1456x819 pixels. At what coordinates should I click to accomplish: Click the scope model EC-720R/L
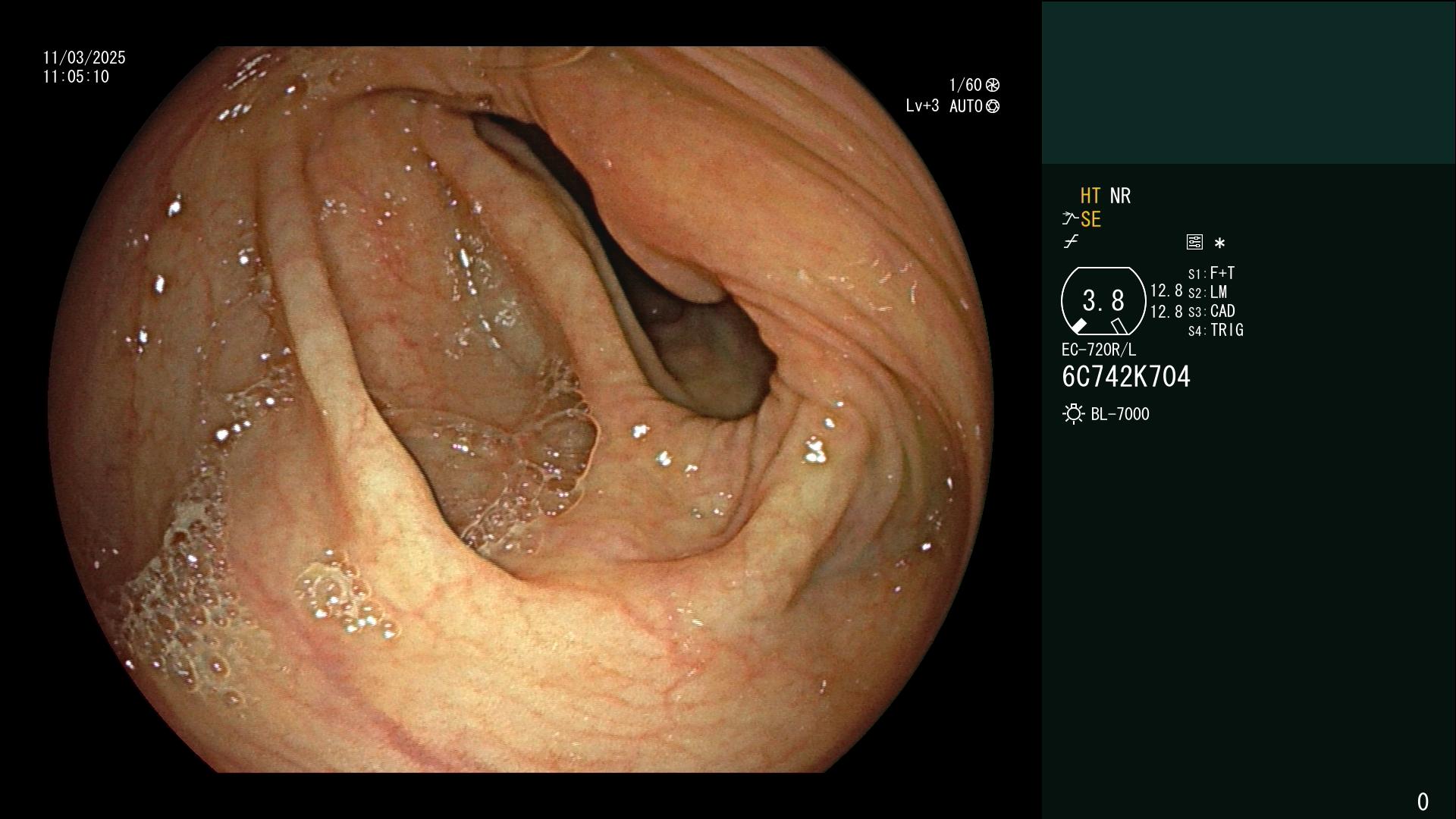(x=1099, y=350)
